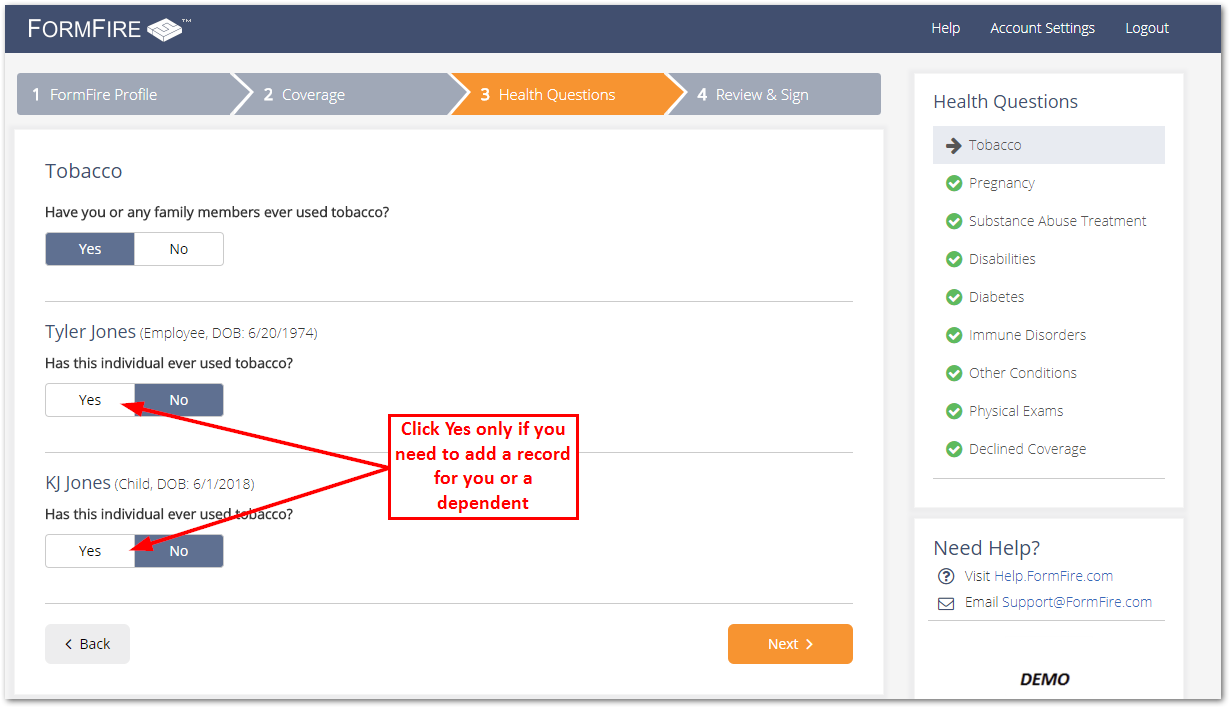Click green checkmark beside Diabetes
Viewport: 1230px width, 708px height.
coord(953,297)
